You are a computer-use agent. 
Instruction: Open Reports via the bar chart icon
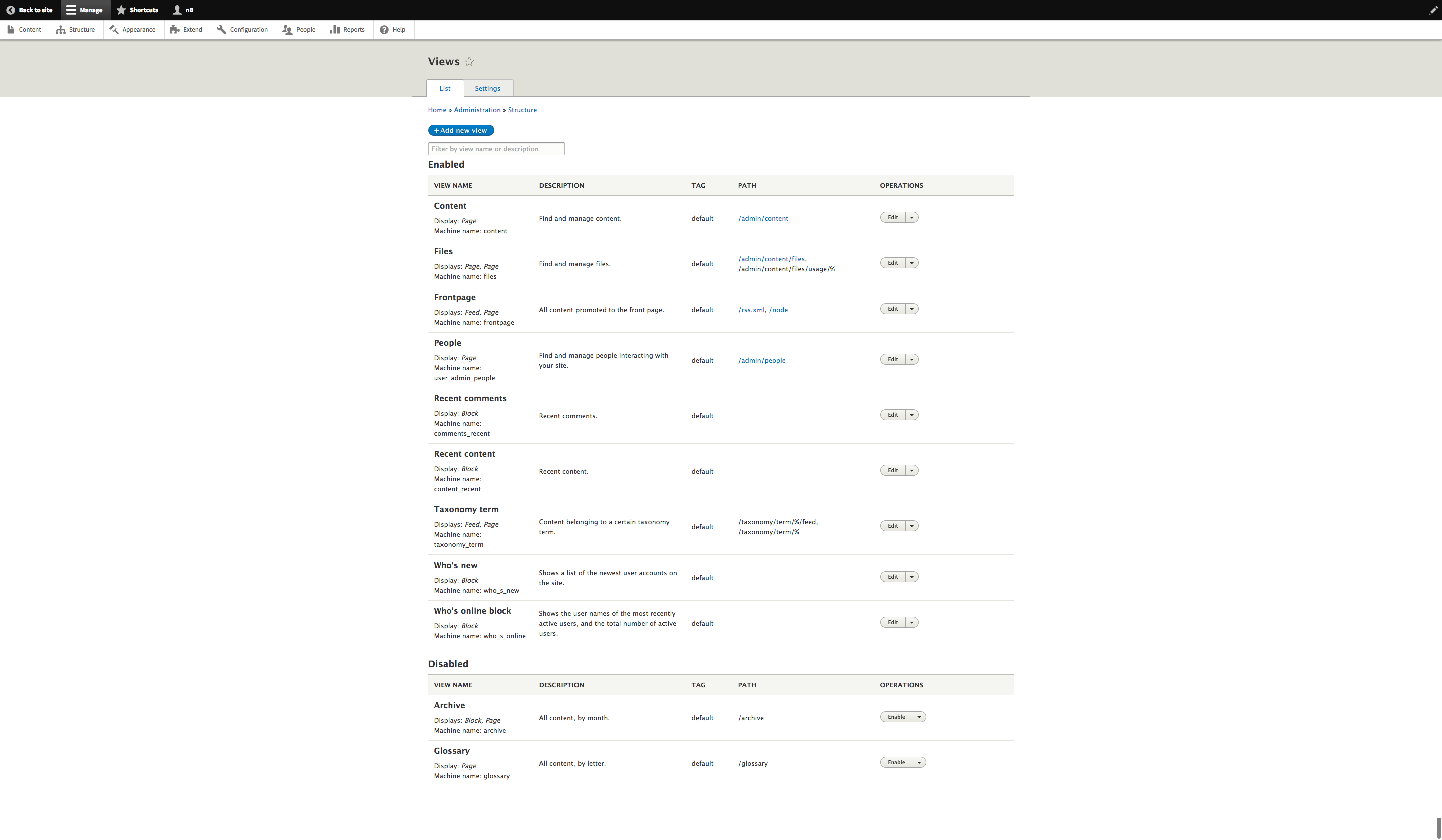click(x=335, y=29)
